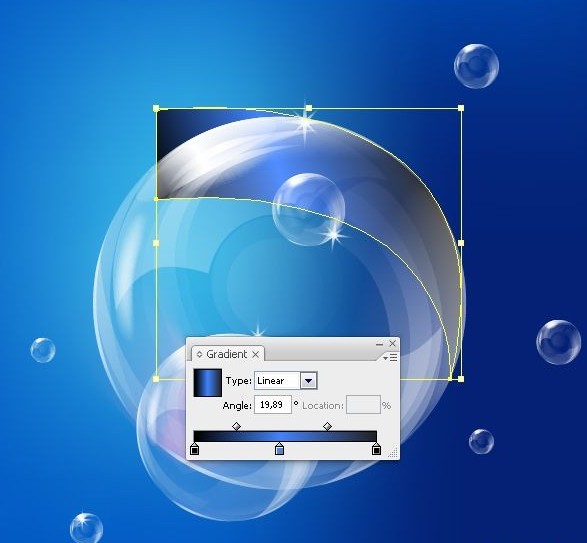Click the panel resize grip corner
This screenshot has height=543, width=587.
tap(393, 452)
